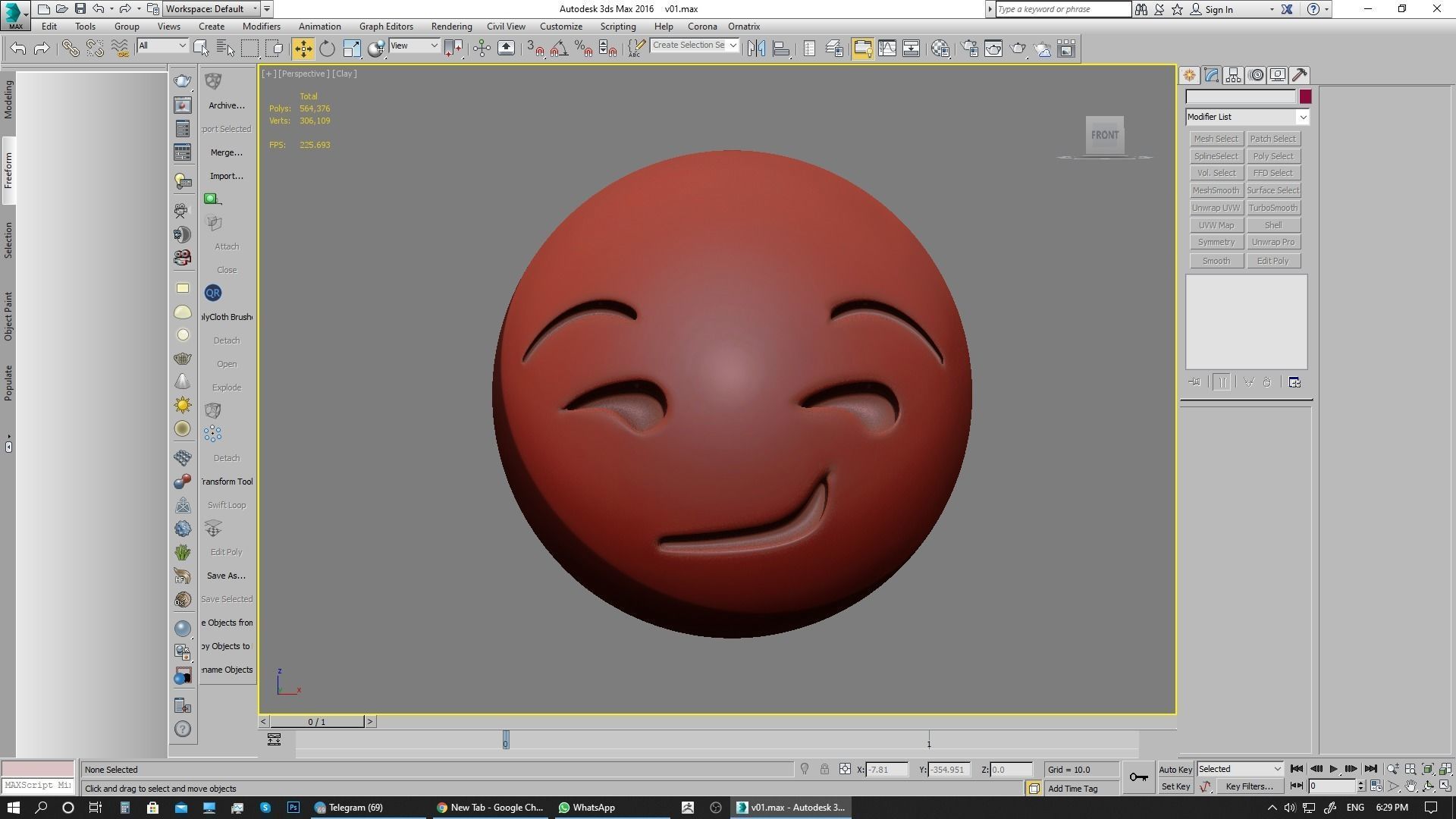
Task: Open the Modify command panel tab
Action: pyautogui.click(x=1211, y=75)
